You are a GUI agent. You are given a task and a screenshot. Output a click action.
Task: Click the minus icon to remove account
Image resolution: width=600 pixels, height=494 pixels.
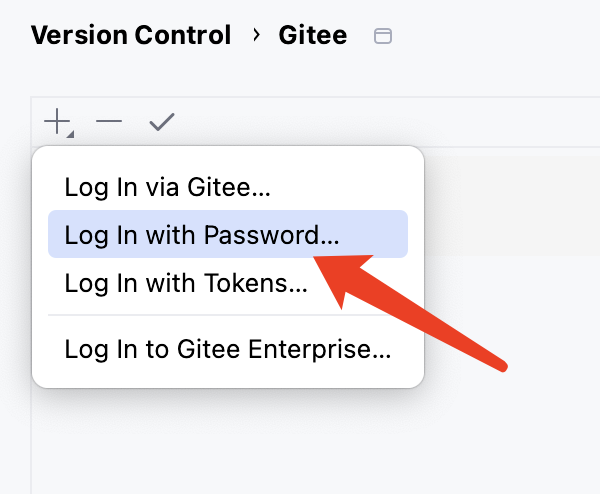[x=109, y=123]
